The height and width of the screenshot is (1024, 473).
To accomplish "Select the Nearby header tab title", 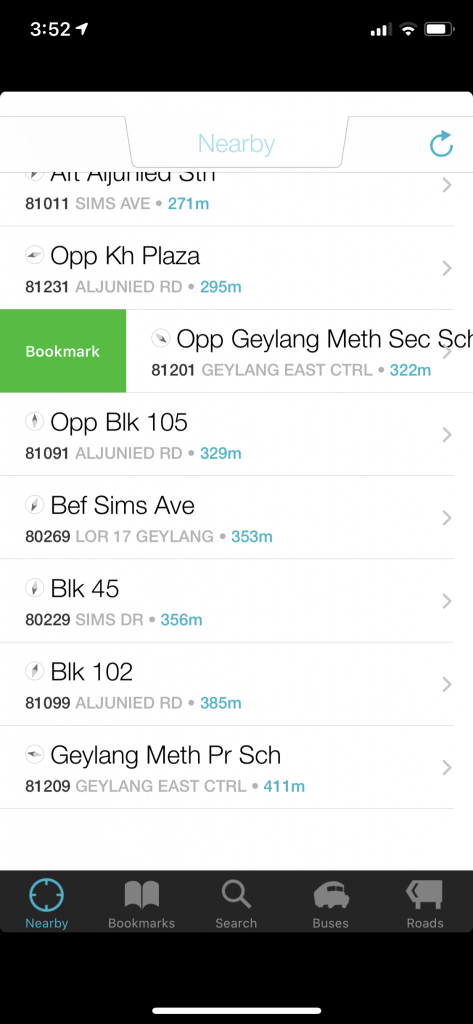I will [236, 144].
